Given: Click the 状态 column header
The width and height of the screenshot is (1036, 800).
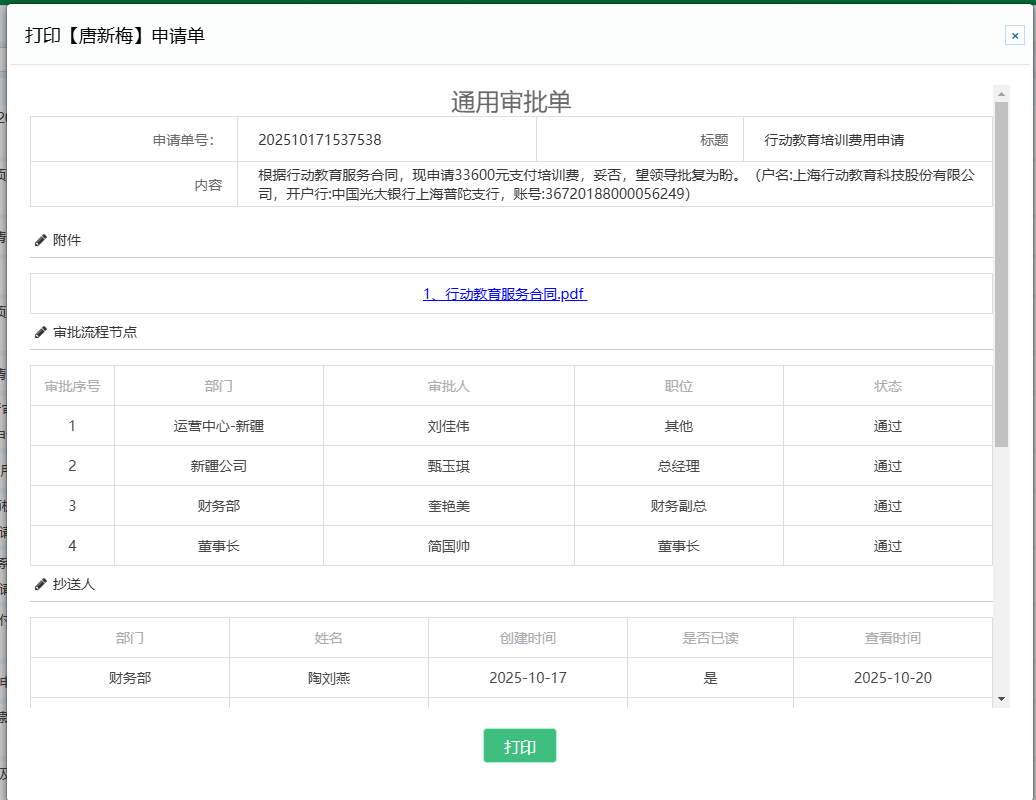Looking at the screenshot, I should point(887,386).
